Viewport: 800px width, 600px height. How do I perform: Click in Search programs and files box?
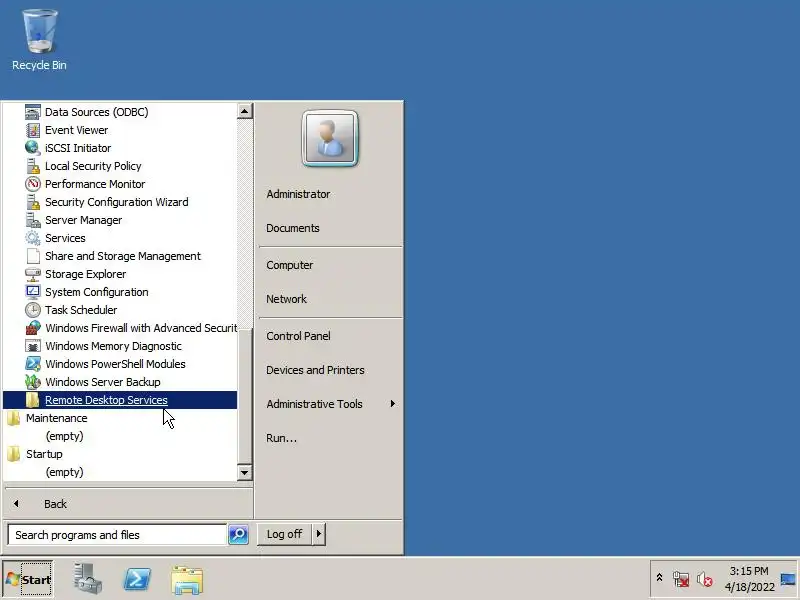pos(117,535)
